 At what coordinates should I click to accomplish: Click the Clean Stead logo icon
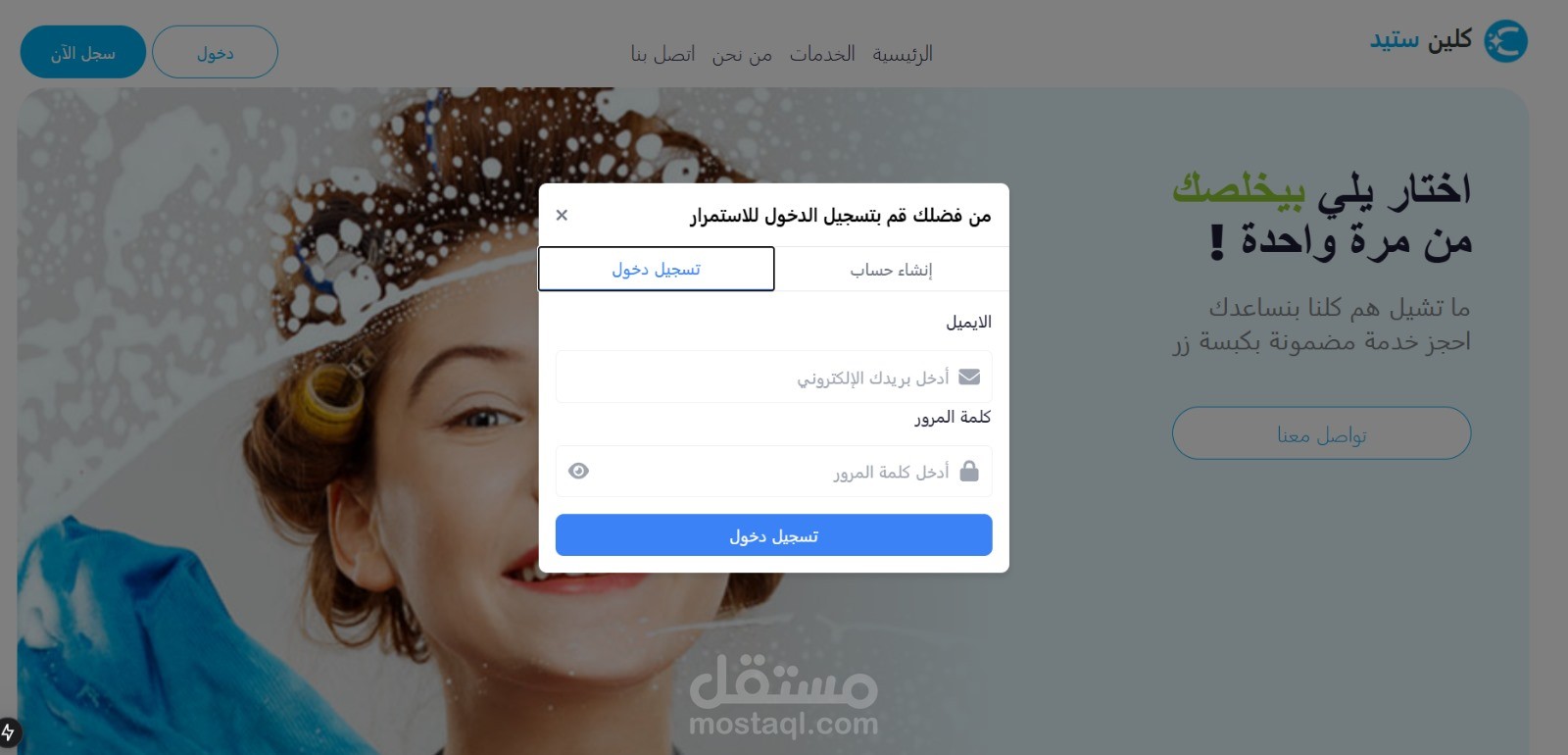tap(1505, 41)
